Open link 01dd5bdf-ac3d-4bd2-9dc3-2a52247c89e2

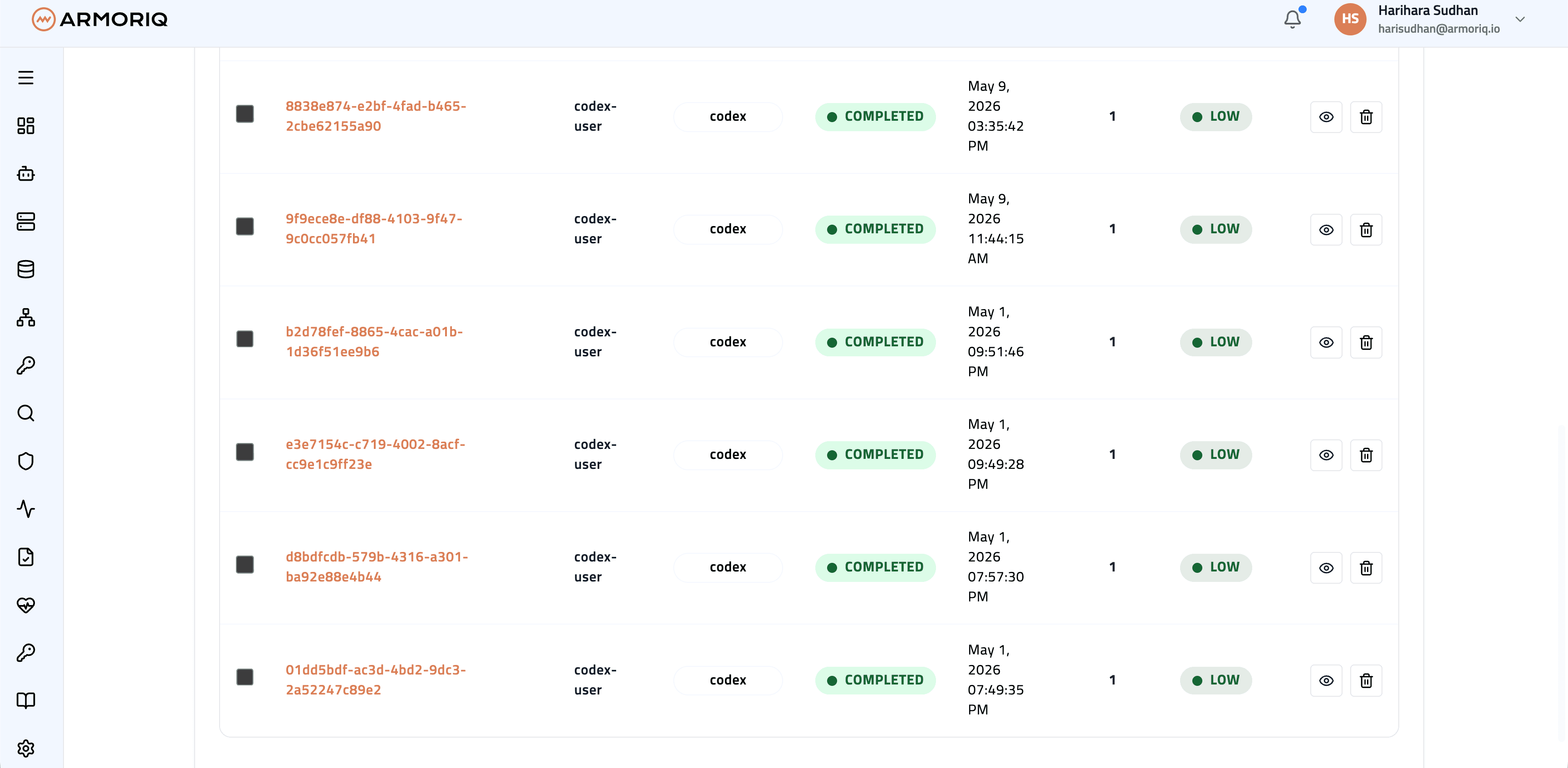[376, 679]
